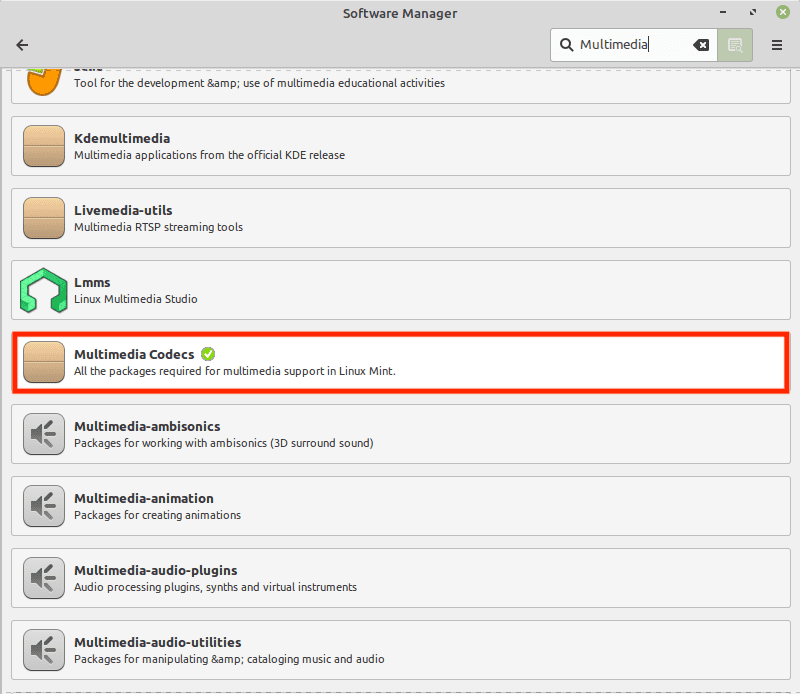Minimize the Software Manager window
800x694 pixels.
[x=723, y=12]
